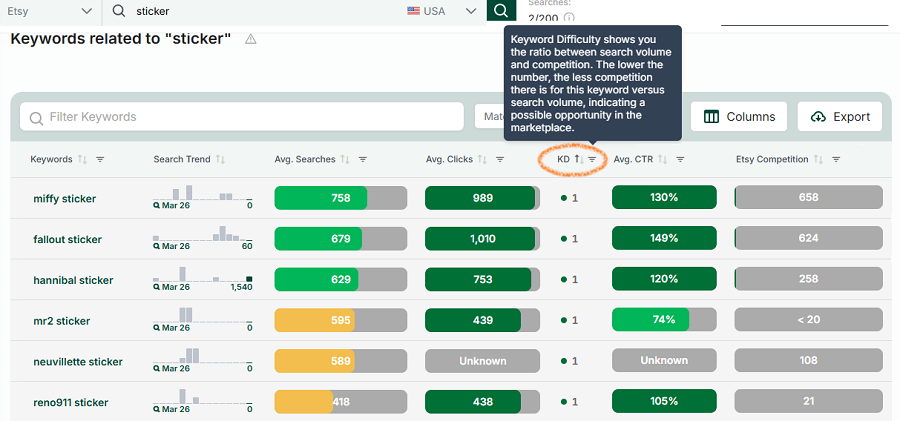Screen dimensions: 900x421
Task: Click the '< 20' competition value
Action: tap(808, 319)
